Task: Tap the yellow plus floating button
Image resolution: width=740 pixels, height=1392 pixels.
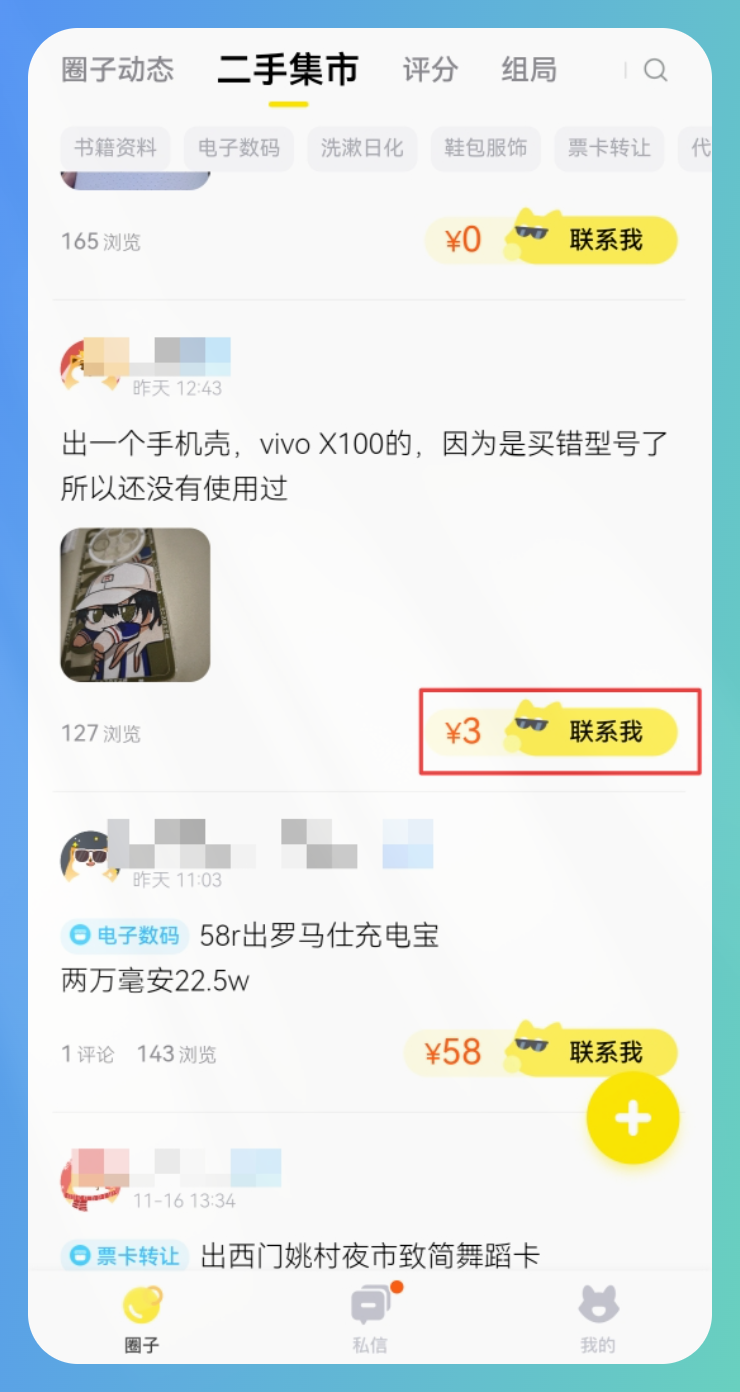Action: pos(633,1119)
